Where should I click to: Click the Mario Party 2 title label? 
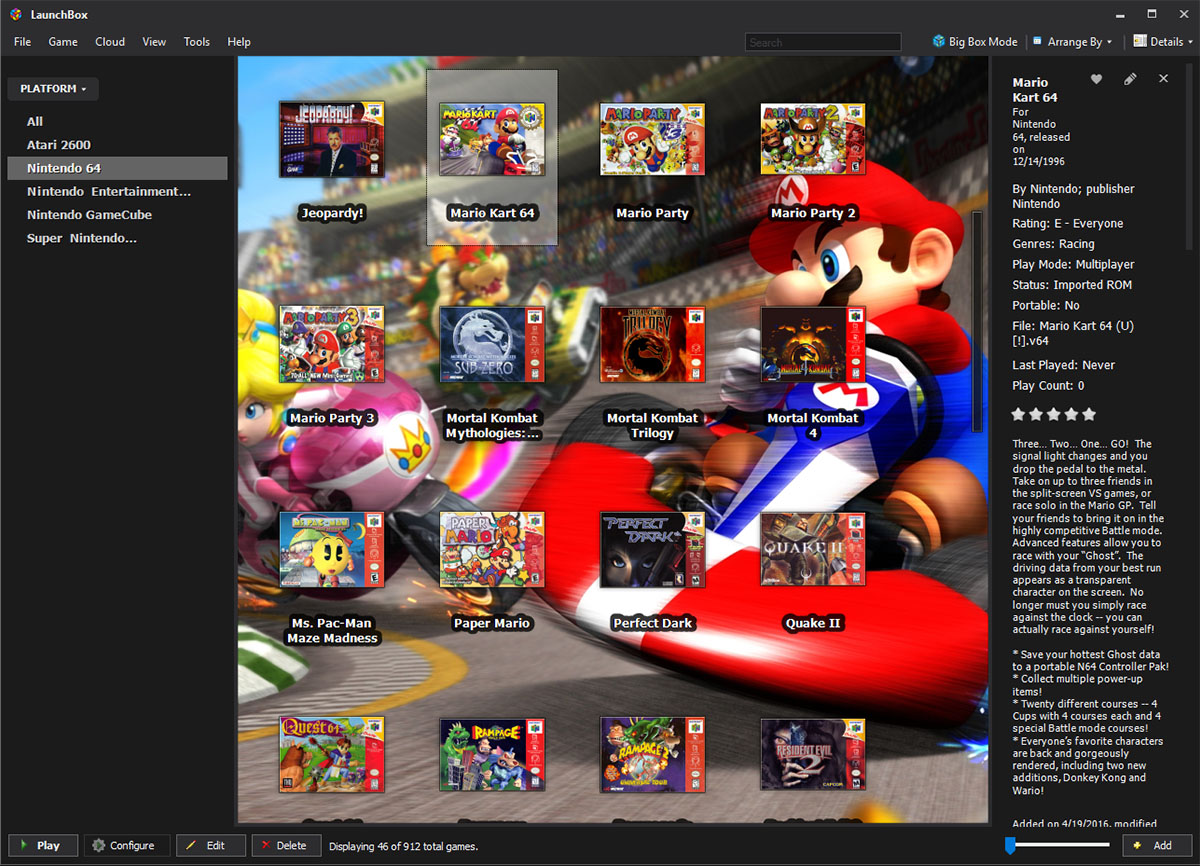point(813,213)
